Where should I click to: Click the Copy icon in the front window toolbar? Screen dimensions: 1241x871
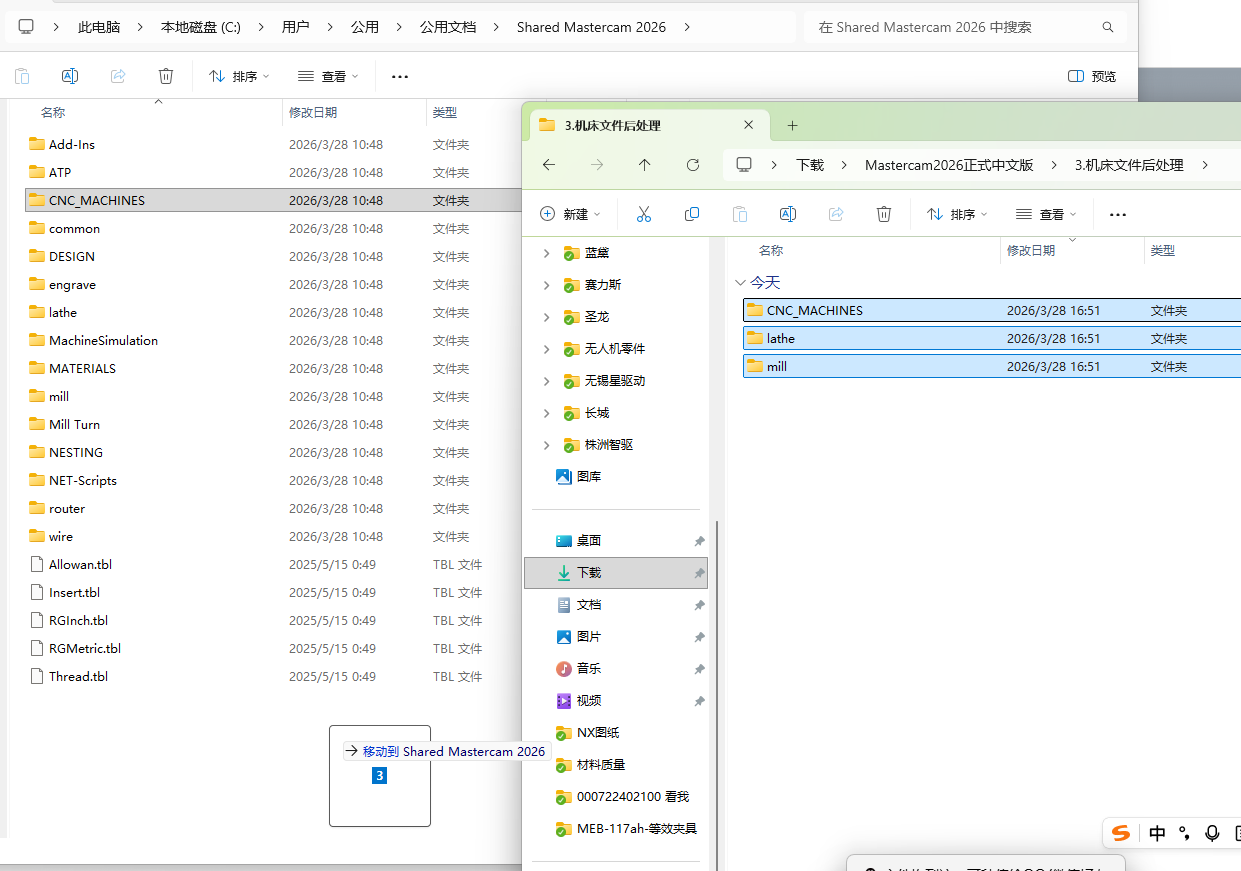point(691,213)
